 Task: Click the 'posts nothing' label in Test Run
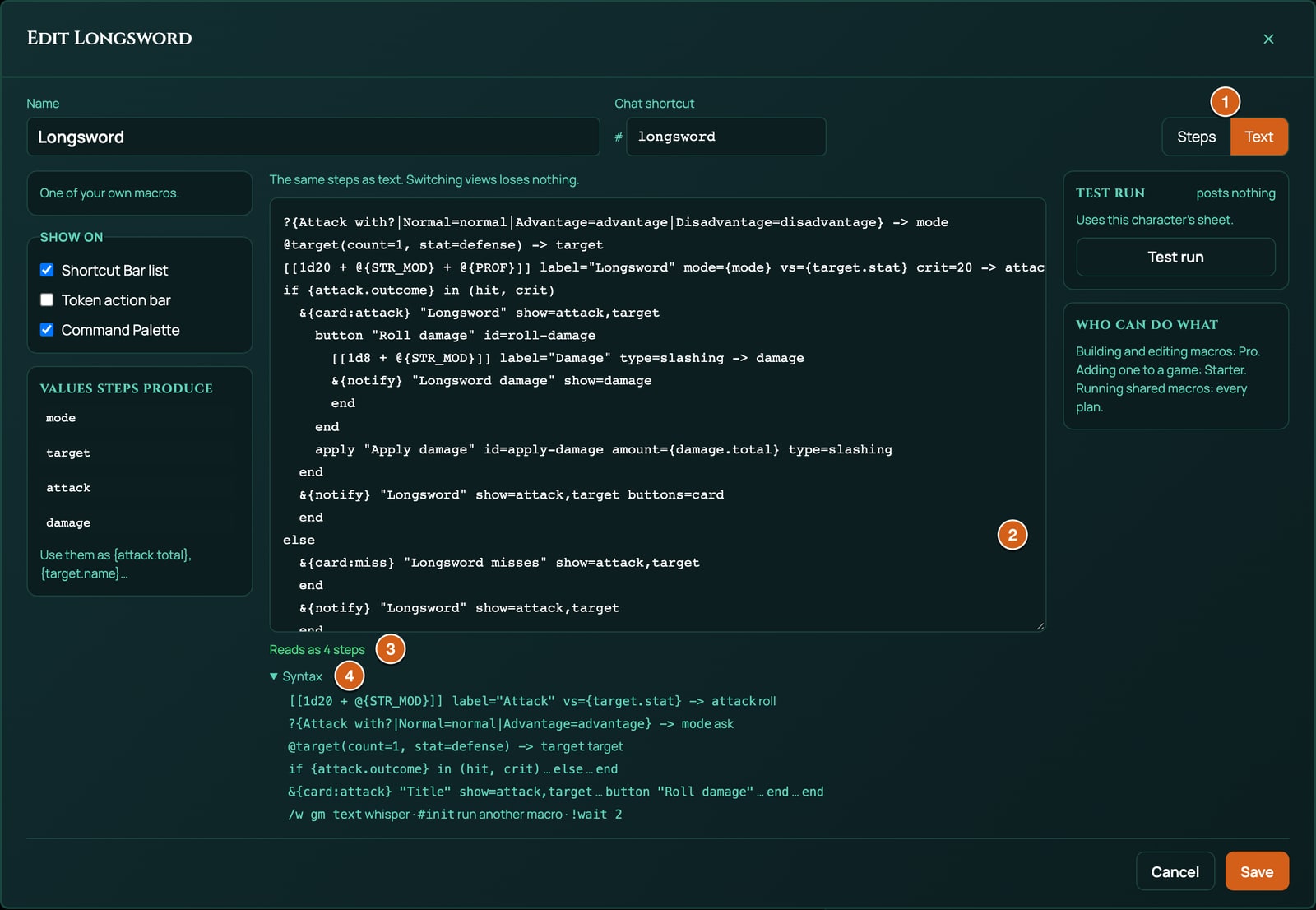click(1235, 193)
